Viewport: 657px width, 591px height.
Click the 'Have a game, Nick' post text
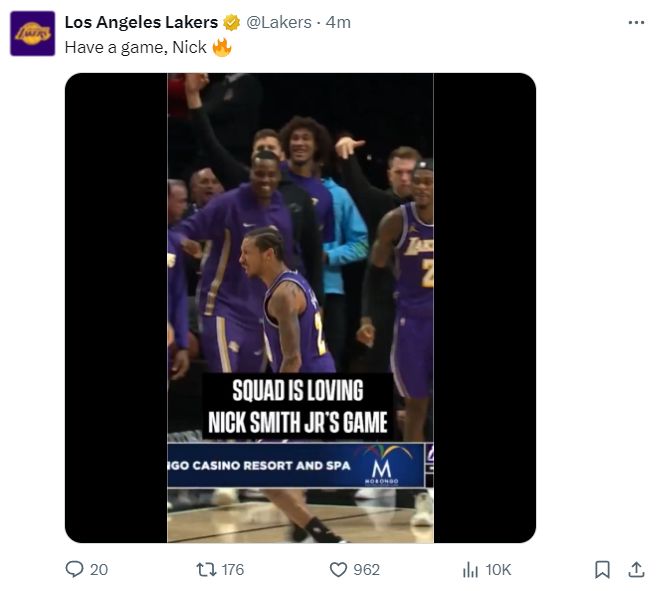pyautogui.click(x=135, y=46)
